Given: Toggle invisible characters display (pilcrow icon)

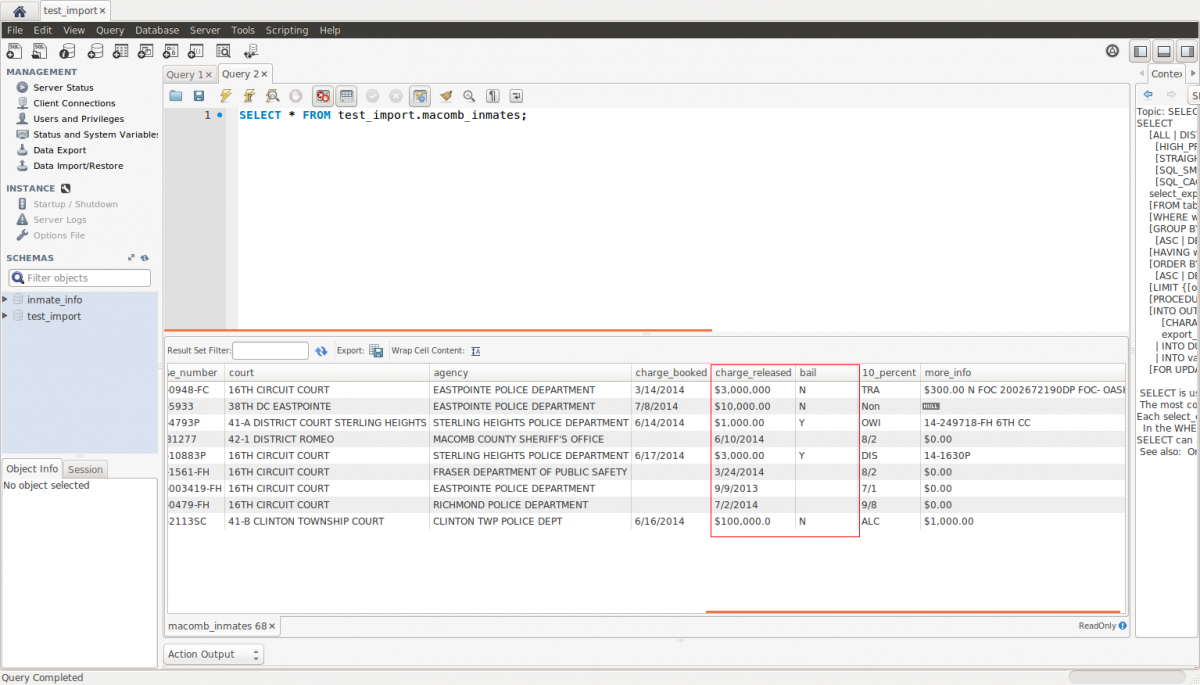Looking at the screenshot, I should pos(493,96).
